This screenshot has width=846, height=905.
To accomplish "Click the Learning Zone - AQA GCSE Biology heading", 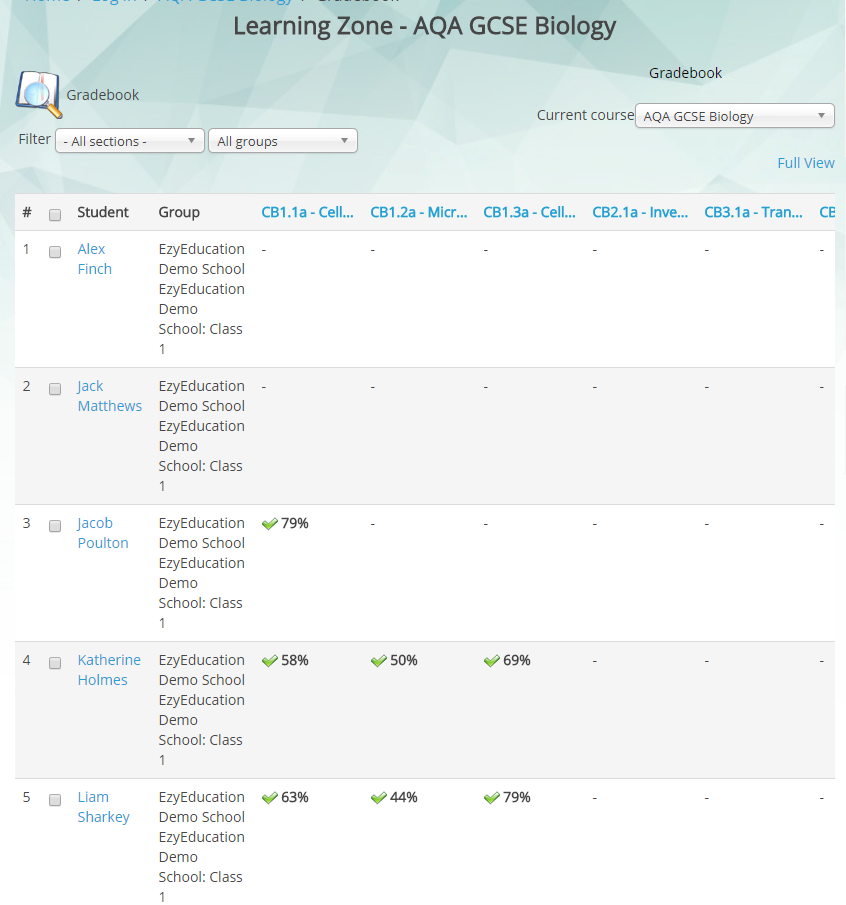I will click(x=424, y=27).
